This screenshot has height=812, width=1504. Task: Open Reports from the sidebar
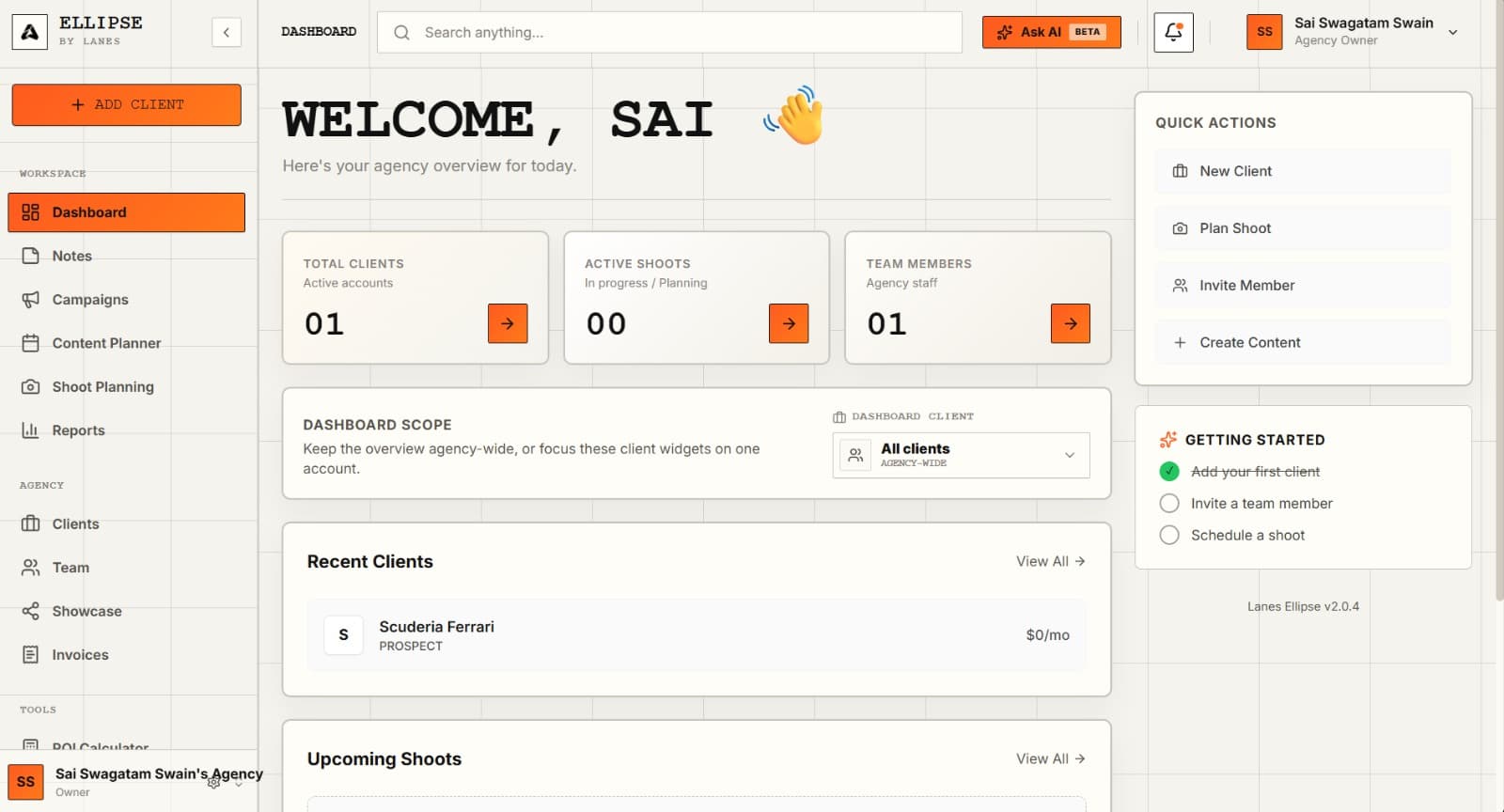[x=127, y=430]
